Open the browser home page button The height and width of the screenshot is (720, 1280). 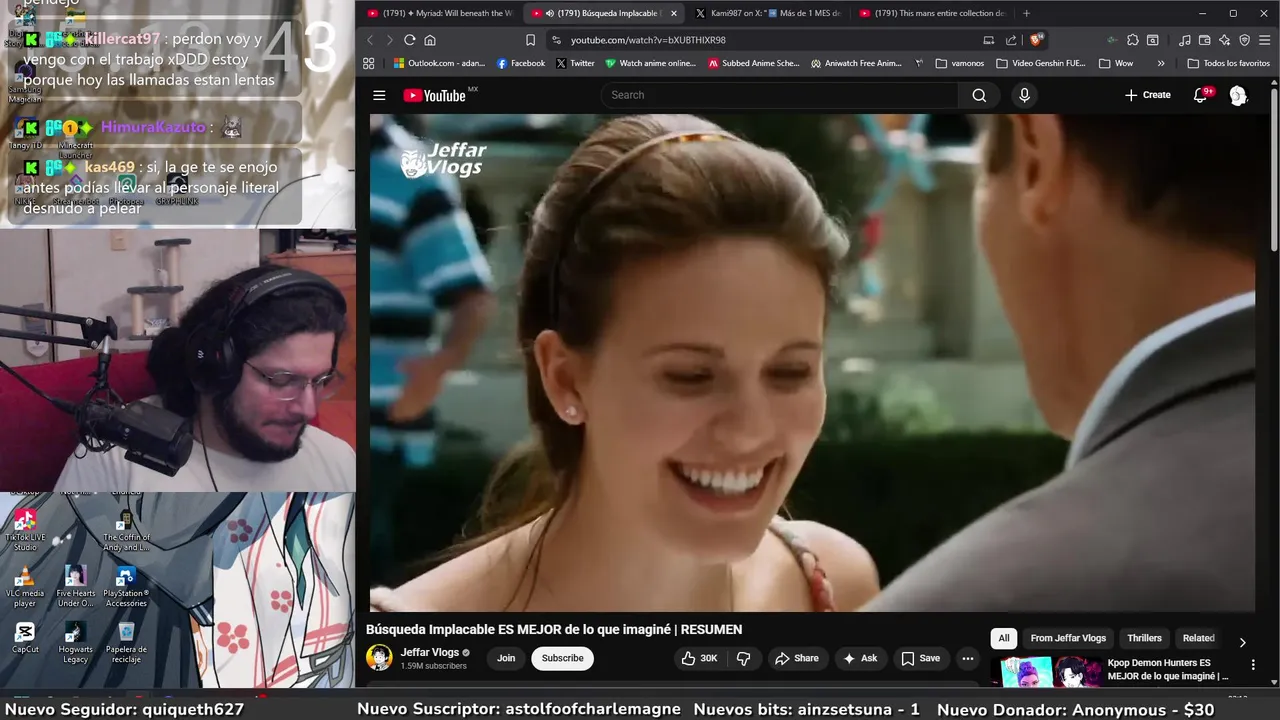430,40
